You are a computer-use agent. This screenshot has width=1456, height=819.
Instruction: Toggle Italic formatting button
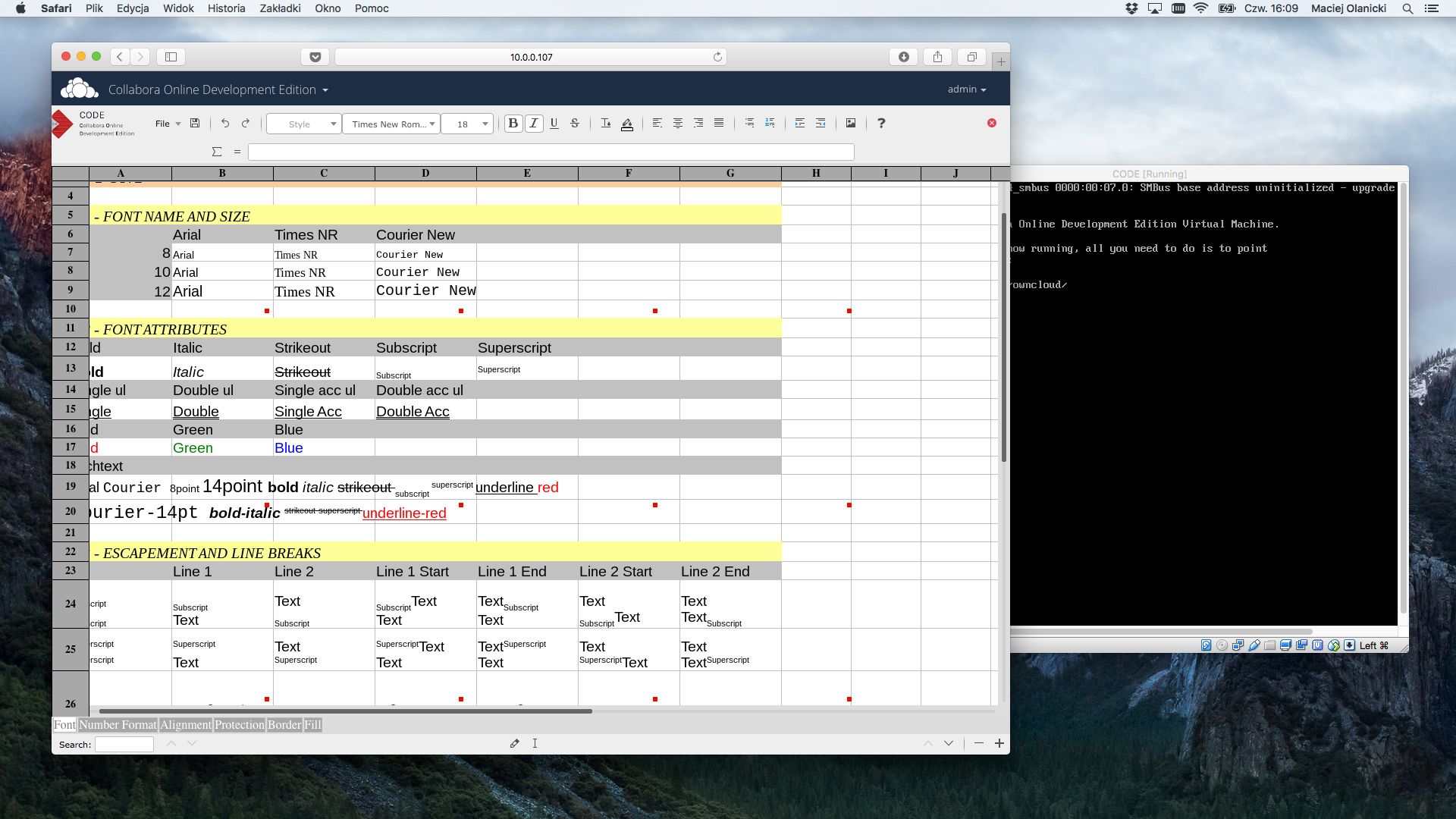(534, 124)
